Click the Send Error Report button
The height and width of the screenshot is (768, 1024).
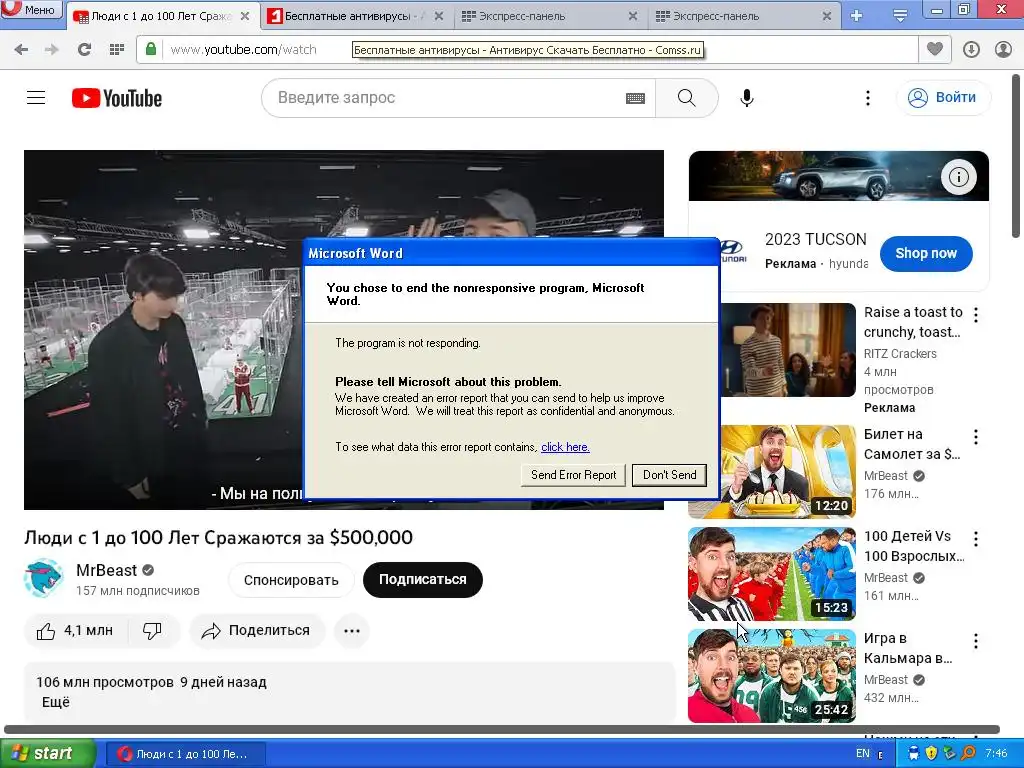click(x=573, y=475)
